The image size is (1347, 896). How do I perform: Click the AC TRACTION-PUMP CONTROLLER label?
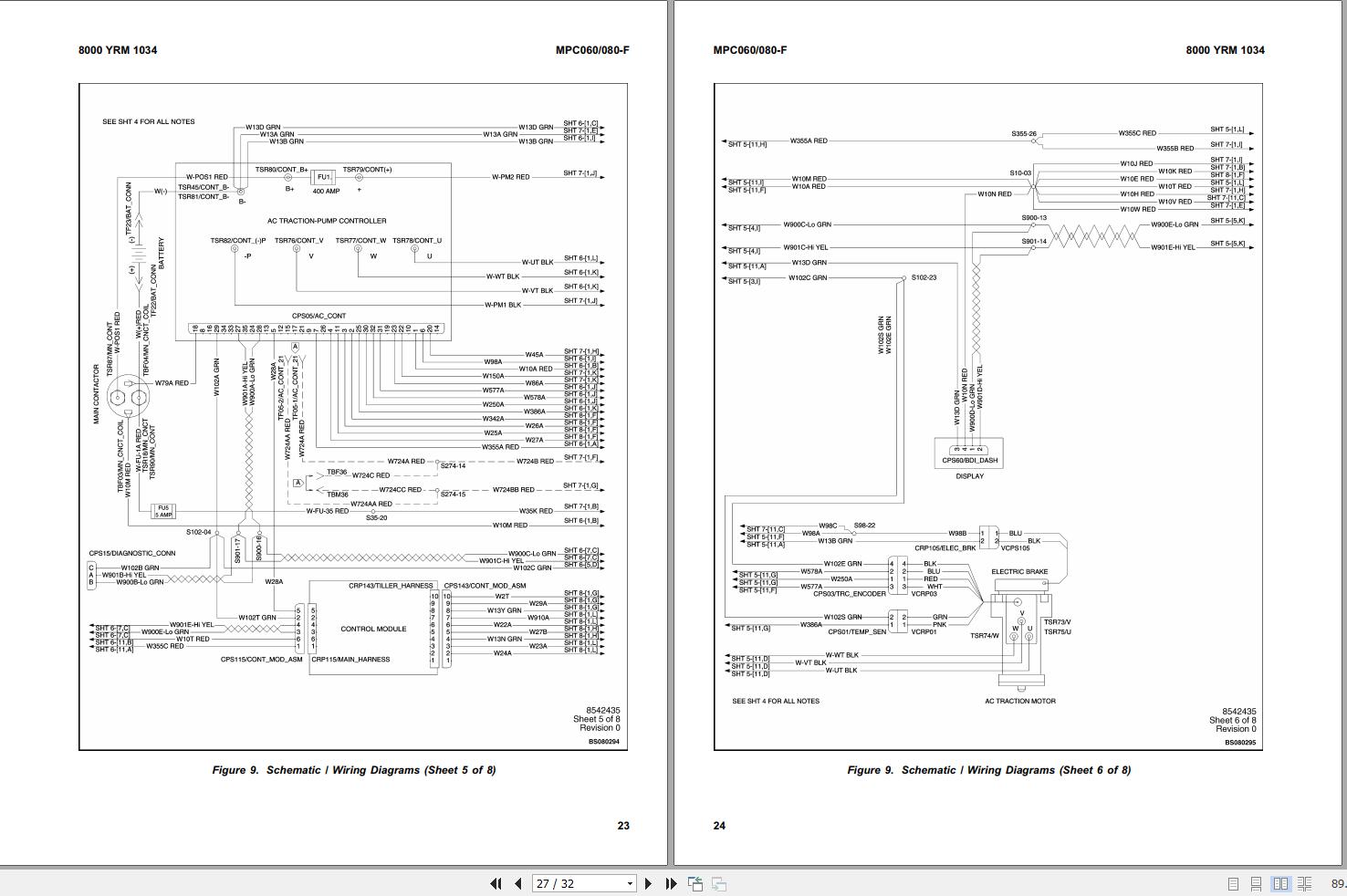(x=327, y=221)
